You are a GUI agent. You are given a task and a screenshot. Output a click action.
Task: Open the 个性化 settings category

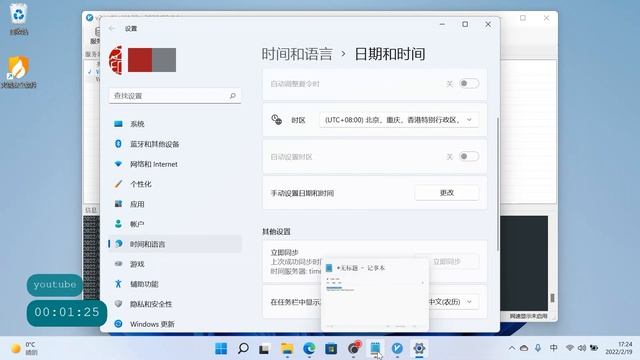pyautogui.click(x=175, y=184)
